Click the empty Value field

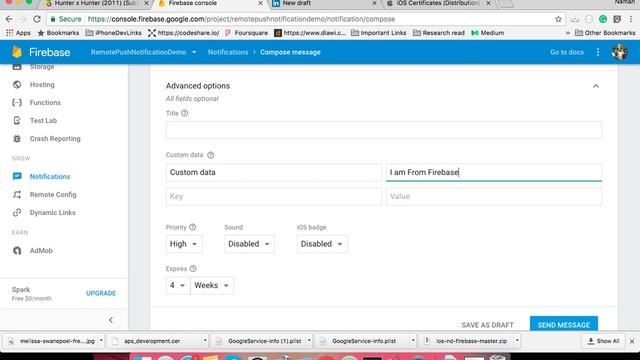[x=494, y=196]
